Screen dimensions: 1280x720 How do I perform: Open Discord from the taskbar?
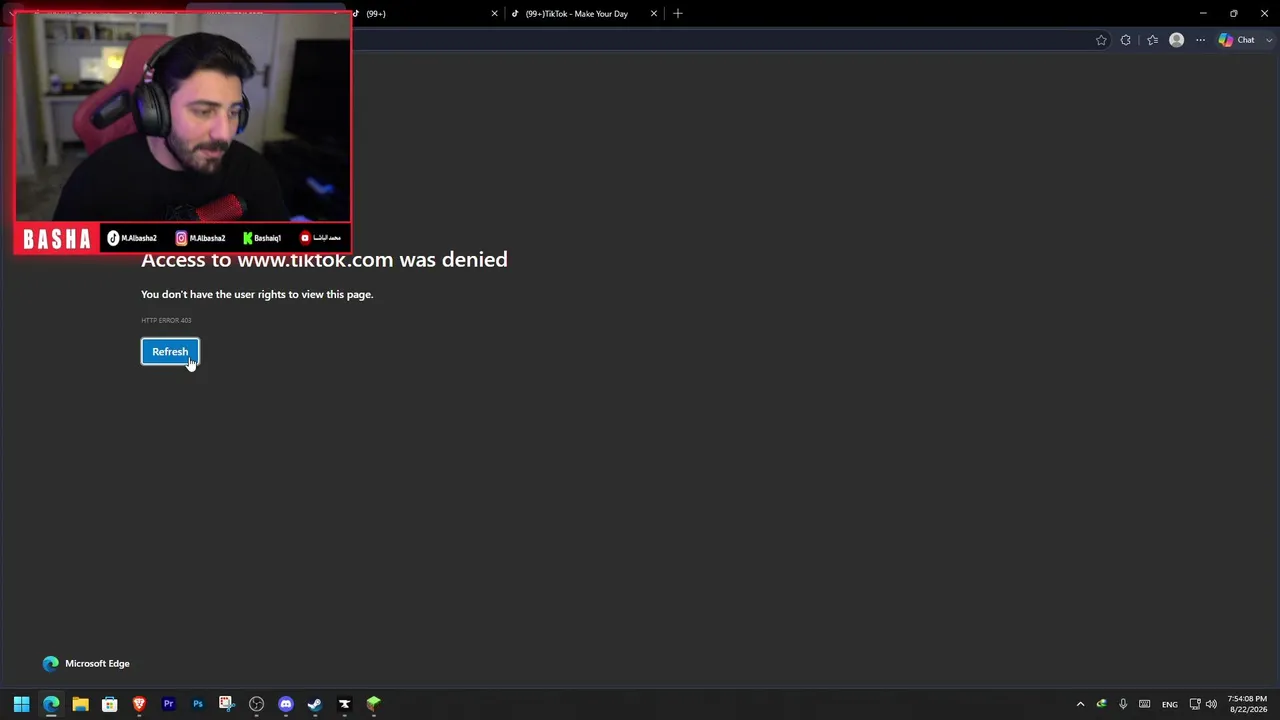(x=286, y=704)
